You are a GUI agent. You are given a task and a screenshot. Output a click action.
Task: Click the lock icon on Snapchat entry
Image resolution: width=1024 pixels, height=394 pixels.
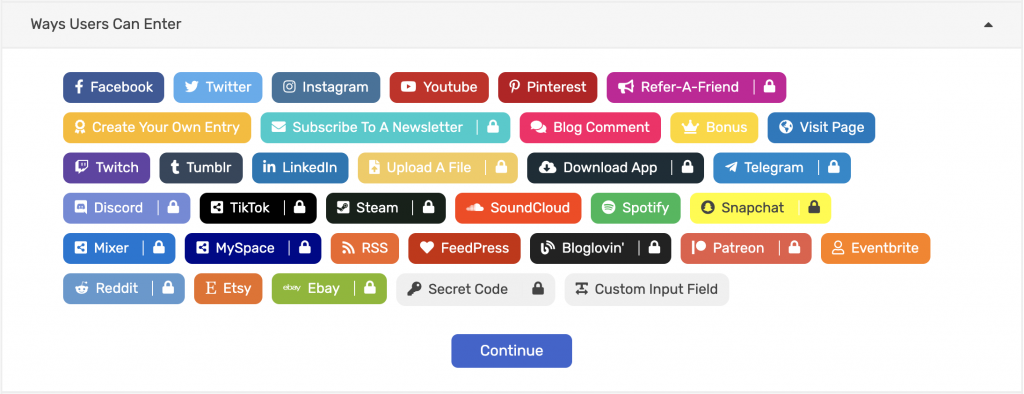(814, 207)
